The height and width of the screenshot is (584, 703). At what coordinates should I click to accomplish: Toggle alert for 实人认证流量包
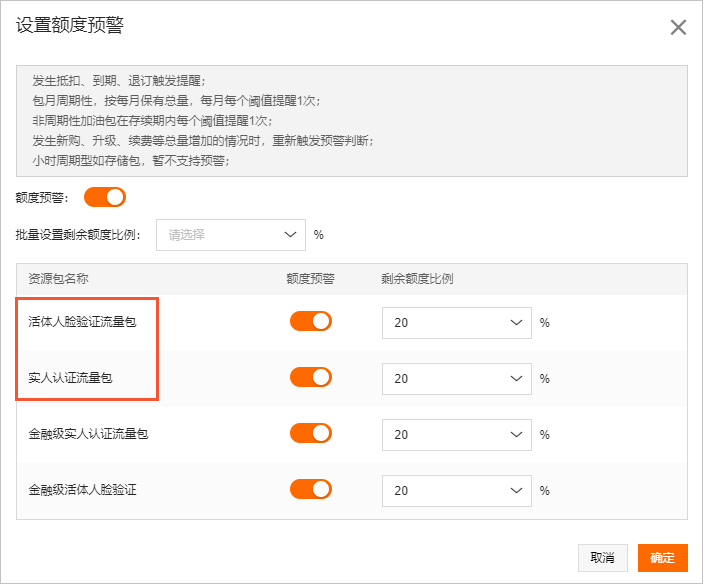click(311, 377)
